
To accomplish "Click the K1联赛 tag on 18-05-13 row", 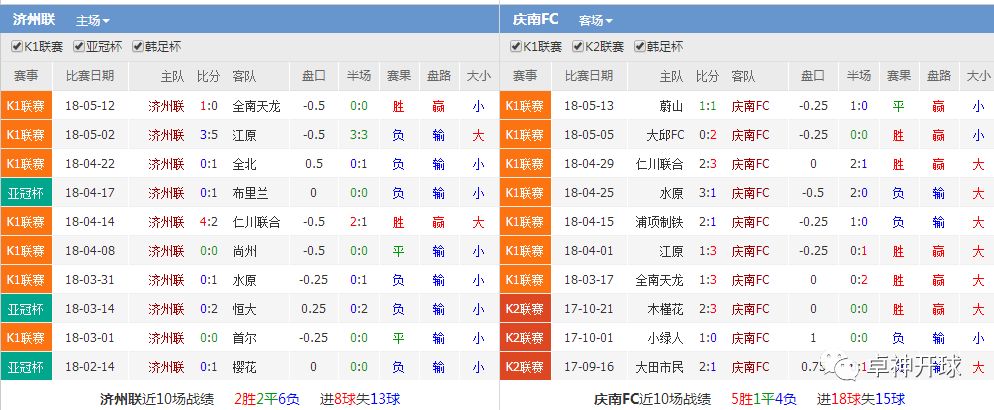I will [526, 106].
